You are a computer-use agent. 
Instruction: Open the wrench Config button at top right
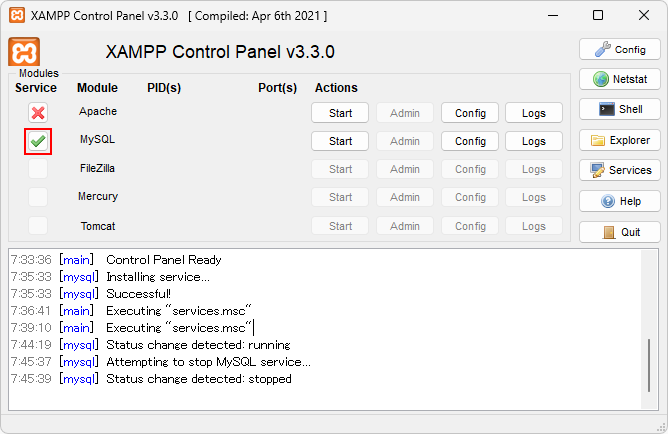click(620, 49)
